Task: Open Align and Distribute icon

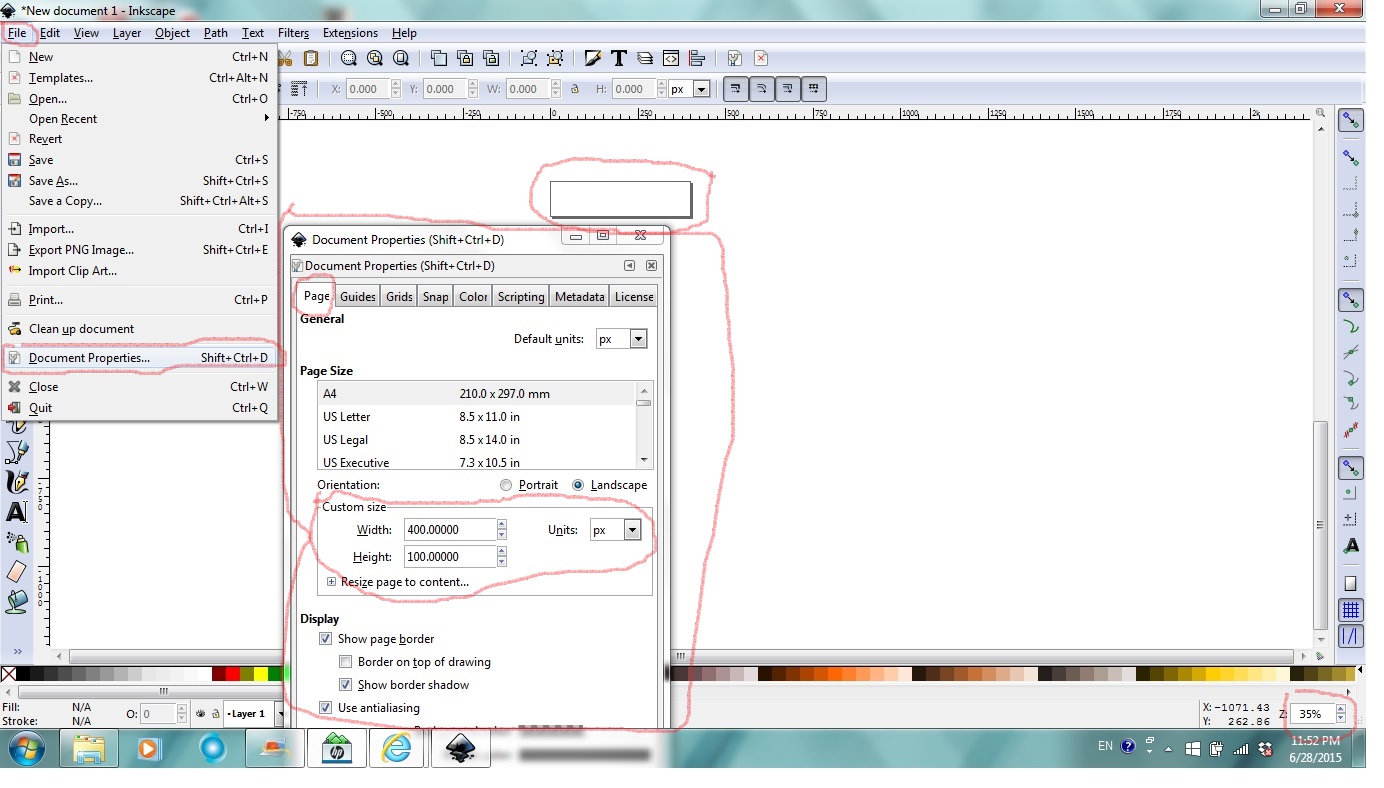Action: pos(697,58)
